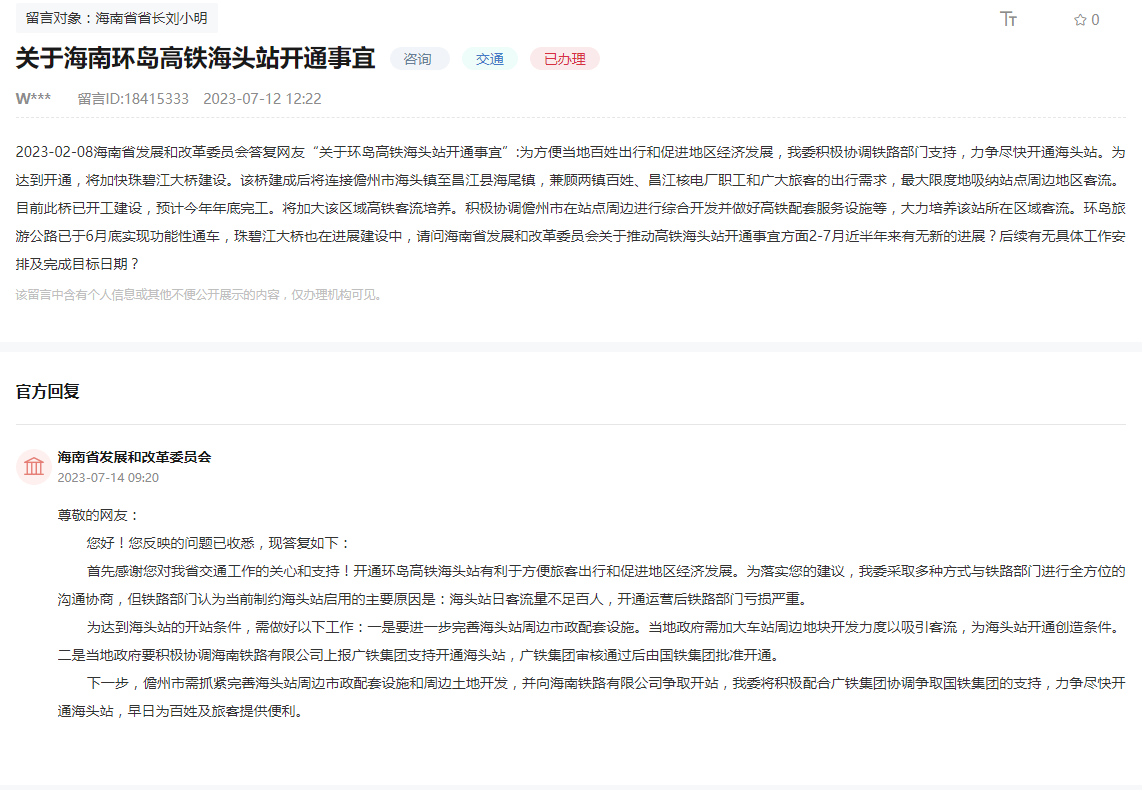The image size is (1142, 790).
Task: Click the poster username W***
Action: click(33, 98)
